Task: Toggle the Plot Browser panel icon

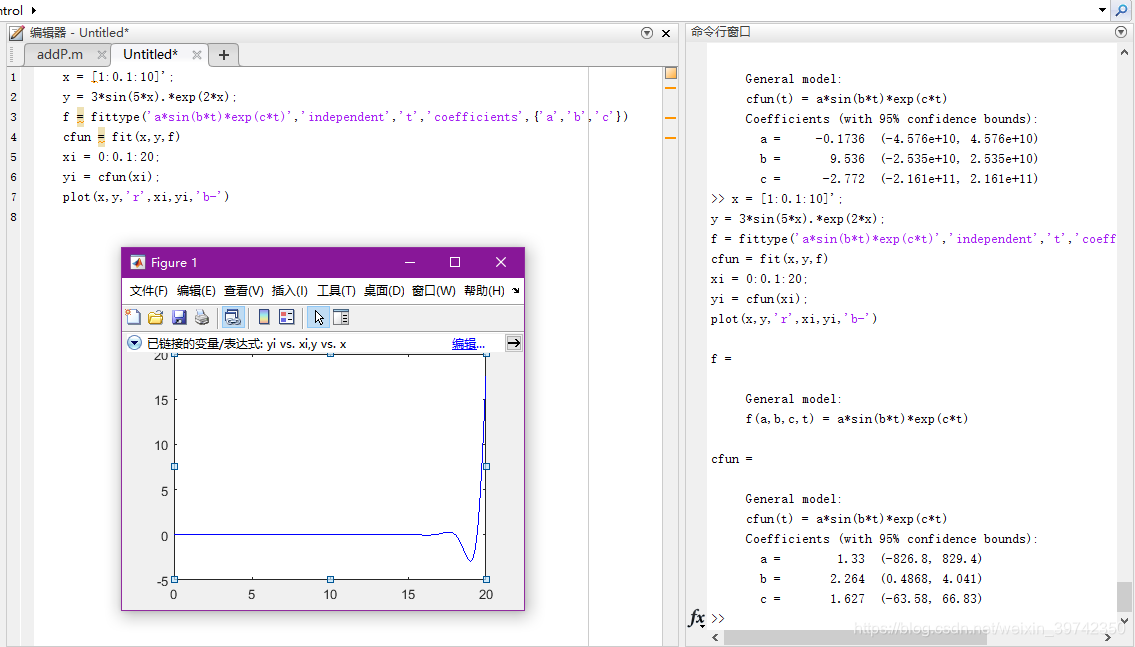Action: pyautogui.click(x=340, y=316)
